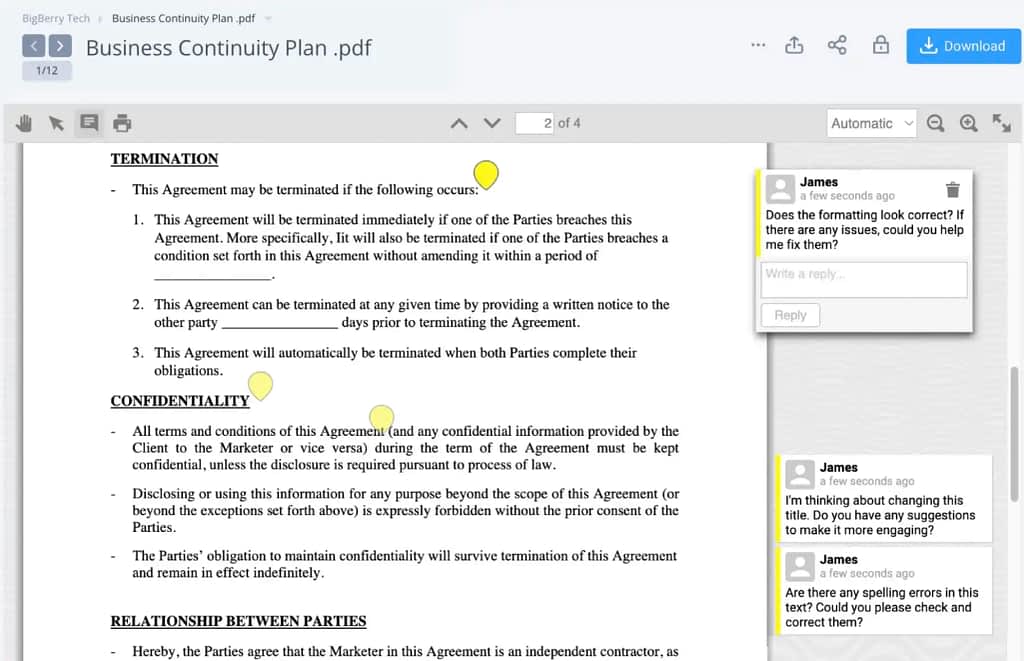Screen dimensions: 1024x661
Task: Go to next page with down chevron
Action: point(492,123)
